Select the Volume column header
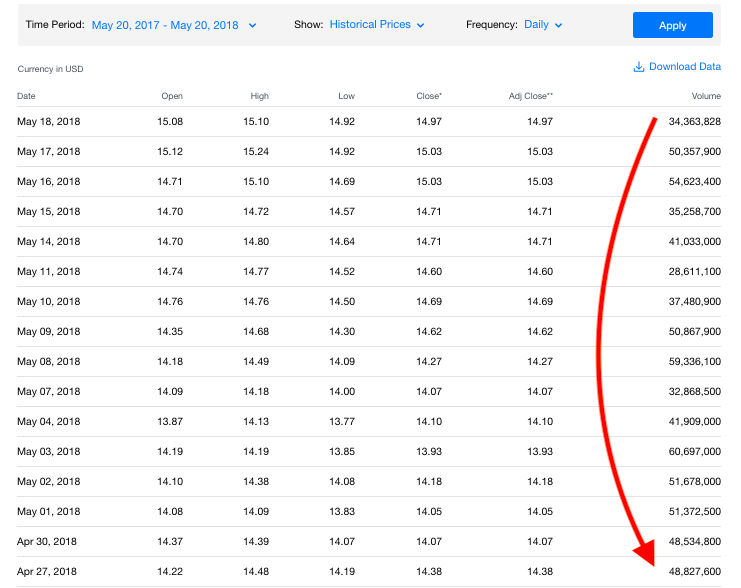Screen dimensions: 741x588 pyautogui.click(x=706, y=96)
